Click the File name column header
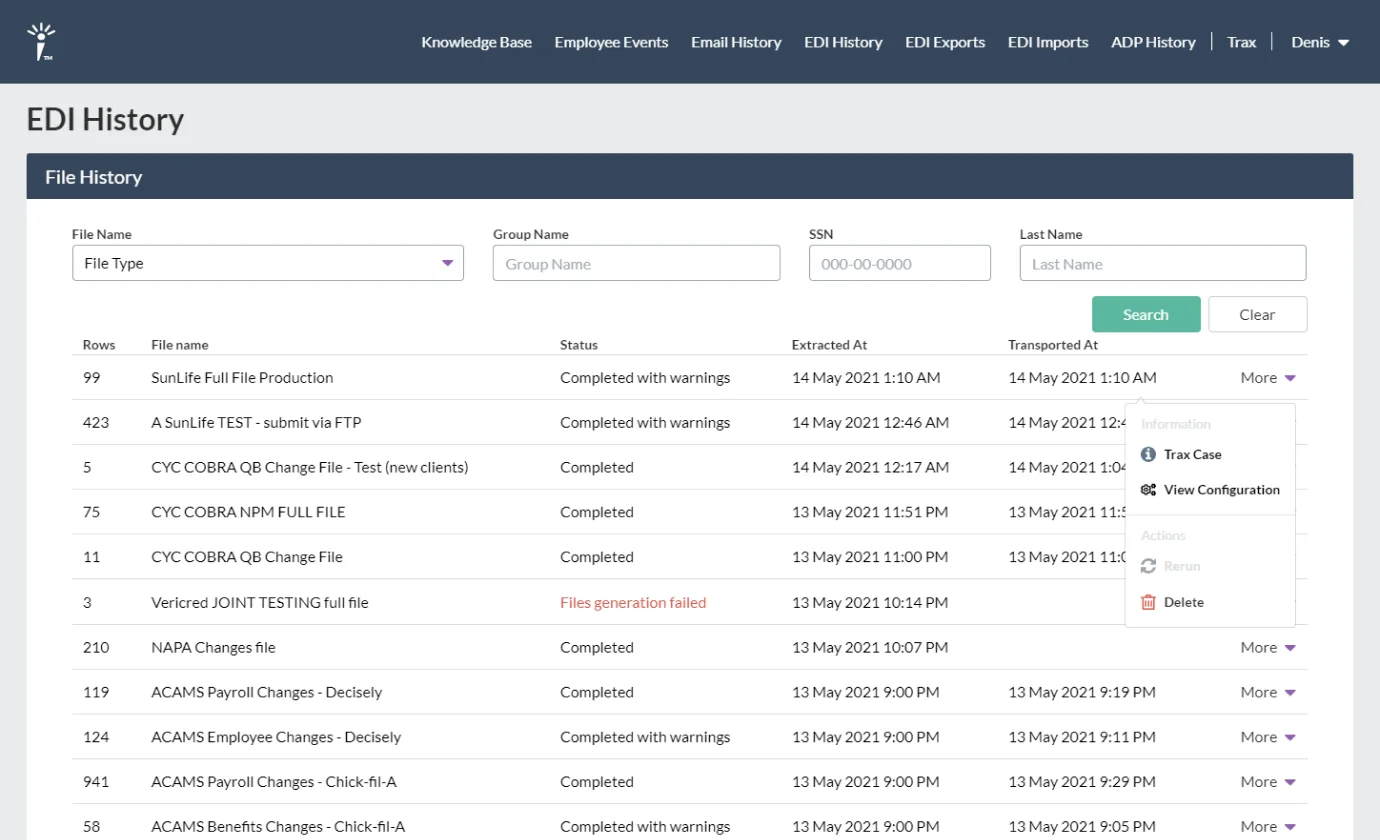The width and height of the screenshot is (1380, 840). [180, 345]
